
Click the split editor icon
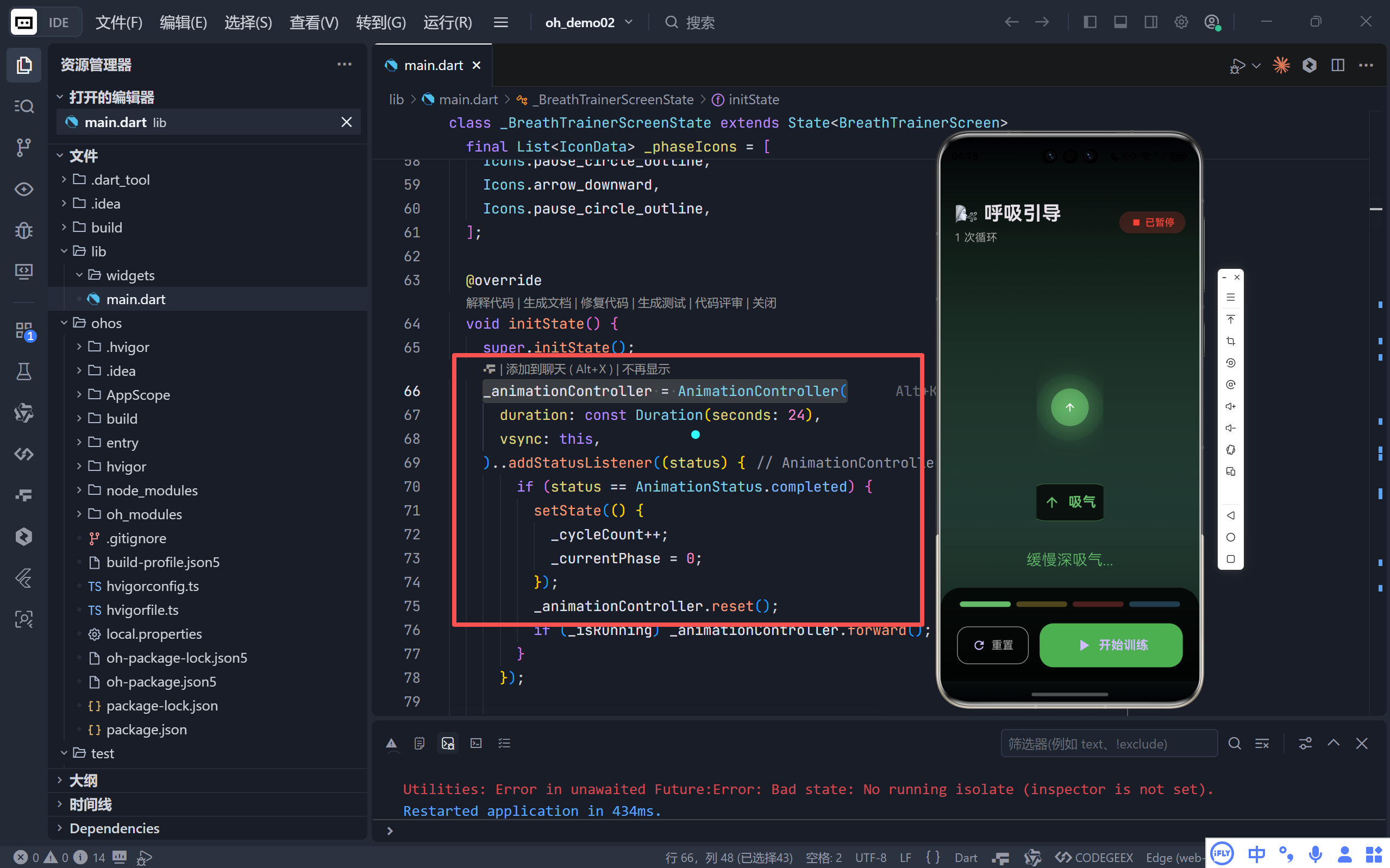click(1337, 65)
